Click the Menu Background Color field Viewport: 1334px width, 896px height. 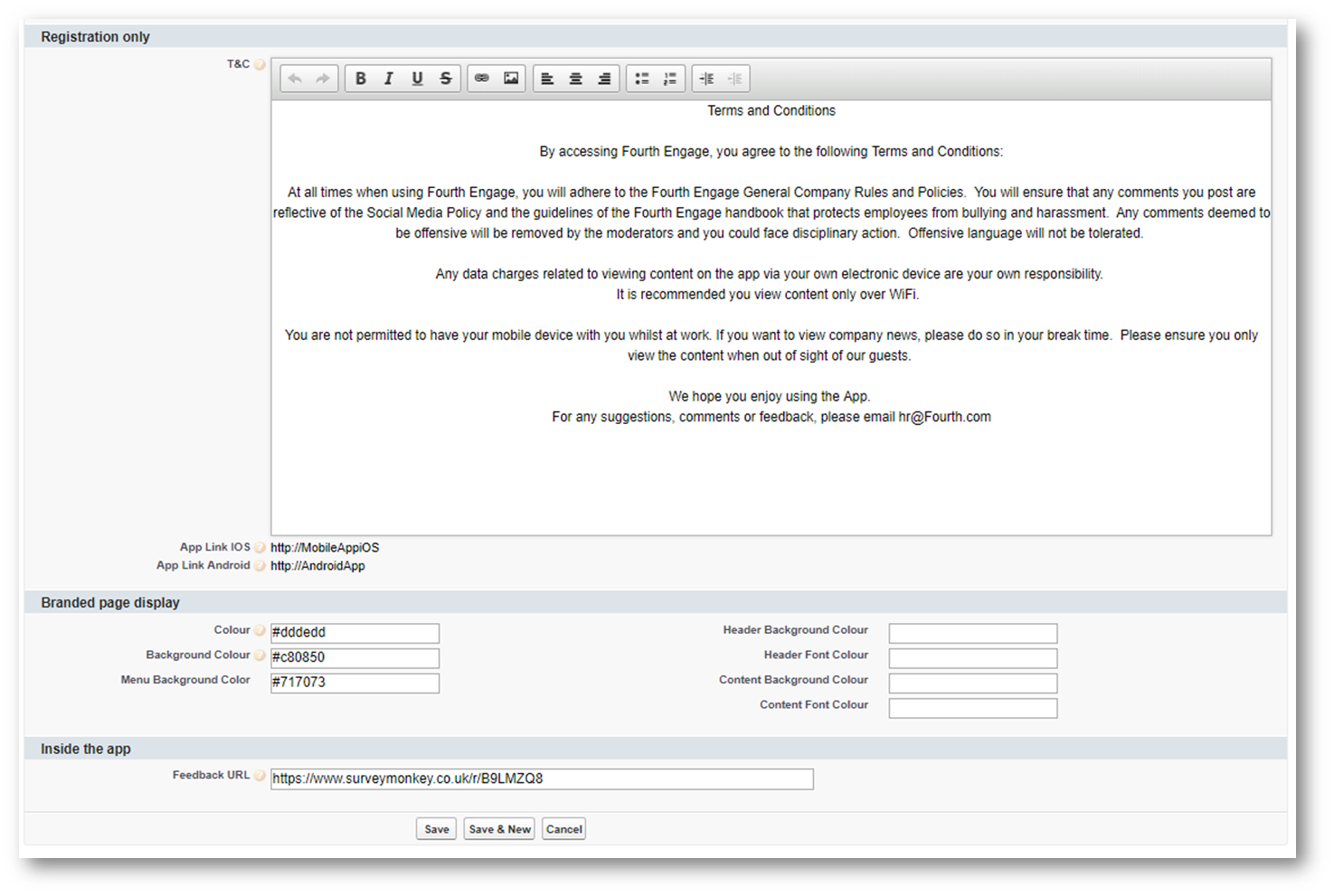click(x=355, y=683)
